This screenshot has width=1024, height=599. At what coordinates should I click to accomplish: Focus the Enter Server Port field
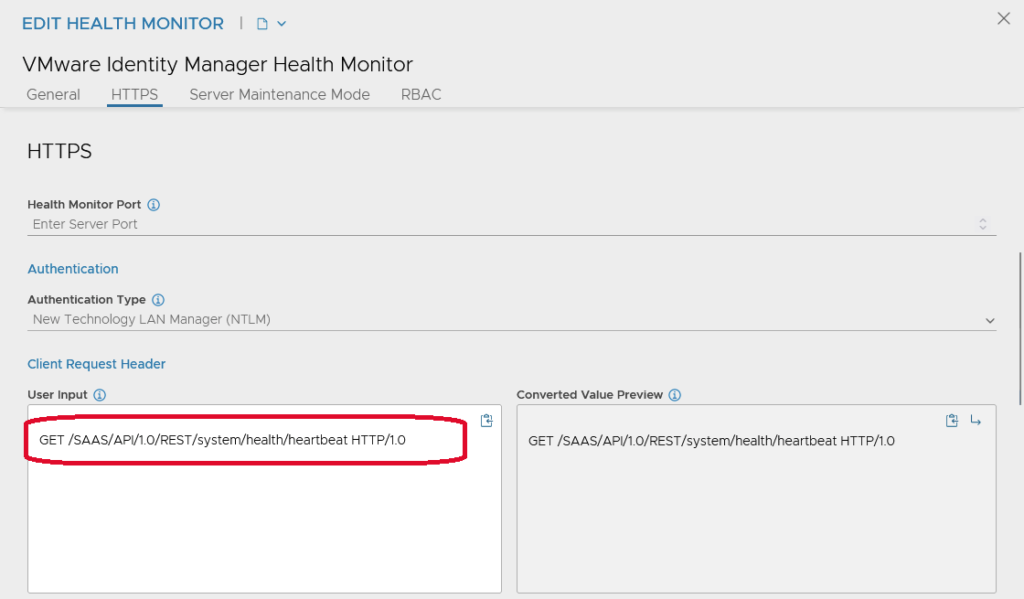(x=500, y=224)
